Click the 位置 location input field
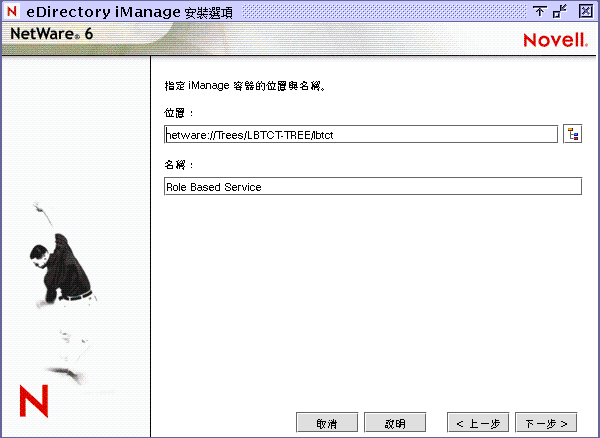Image resolution: width=600 pixels, height=438 pixels. coord(361,135)
